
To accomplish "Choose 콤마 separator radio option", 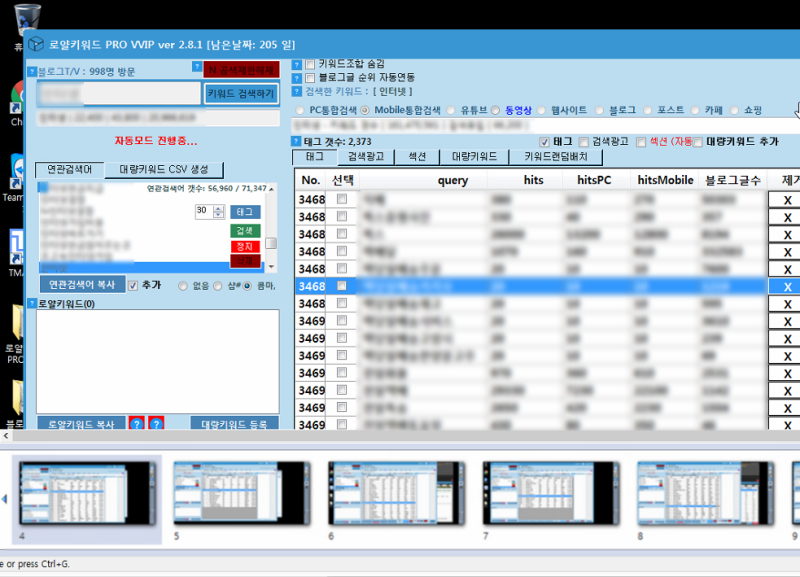I will pos(247,286).
